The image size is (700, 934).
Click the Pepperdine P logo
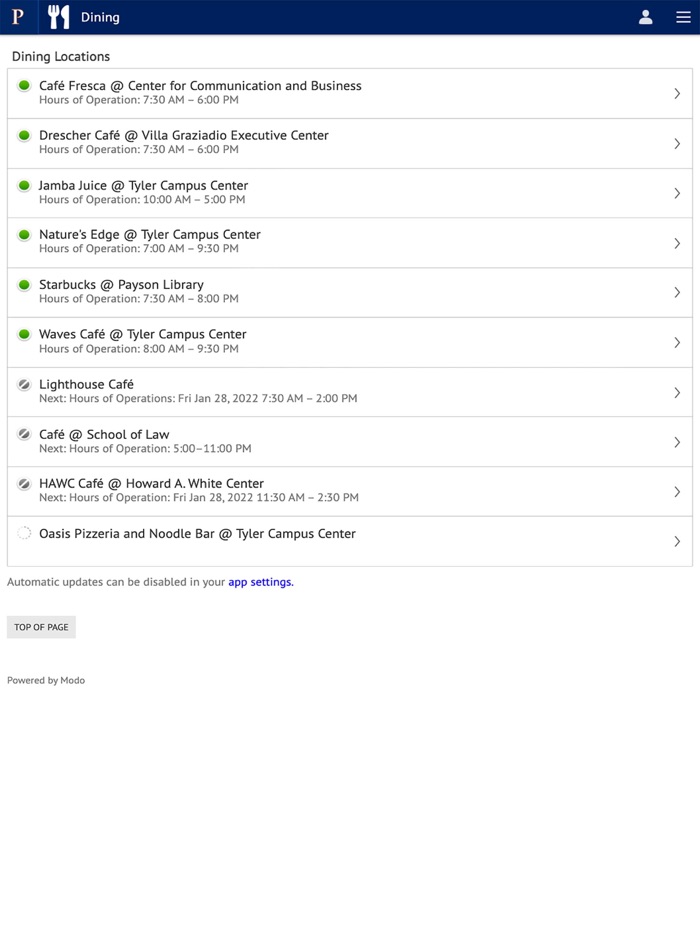(x=18, y=17)
